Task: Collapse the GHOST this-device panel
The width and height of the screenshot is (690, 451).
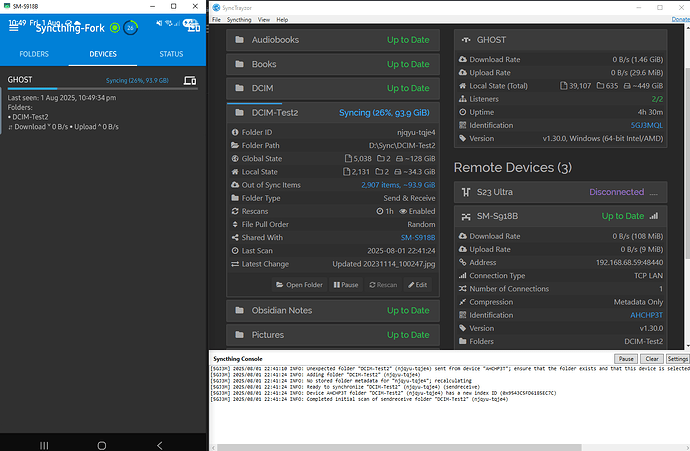Action: click(560, 40)
